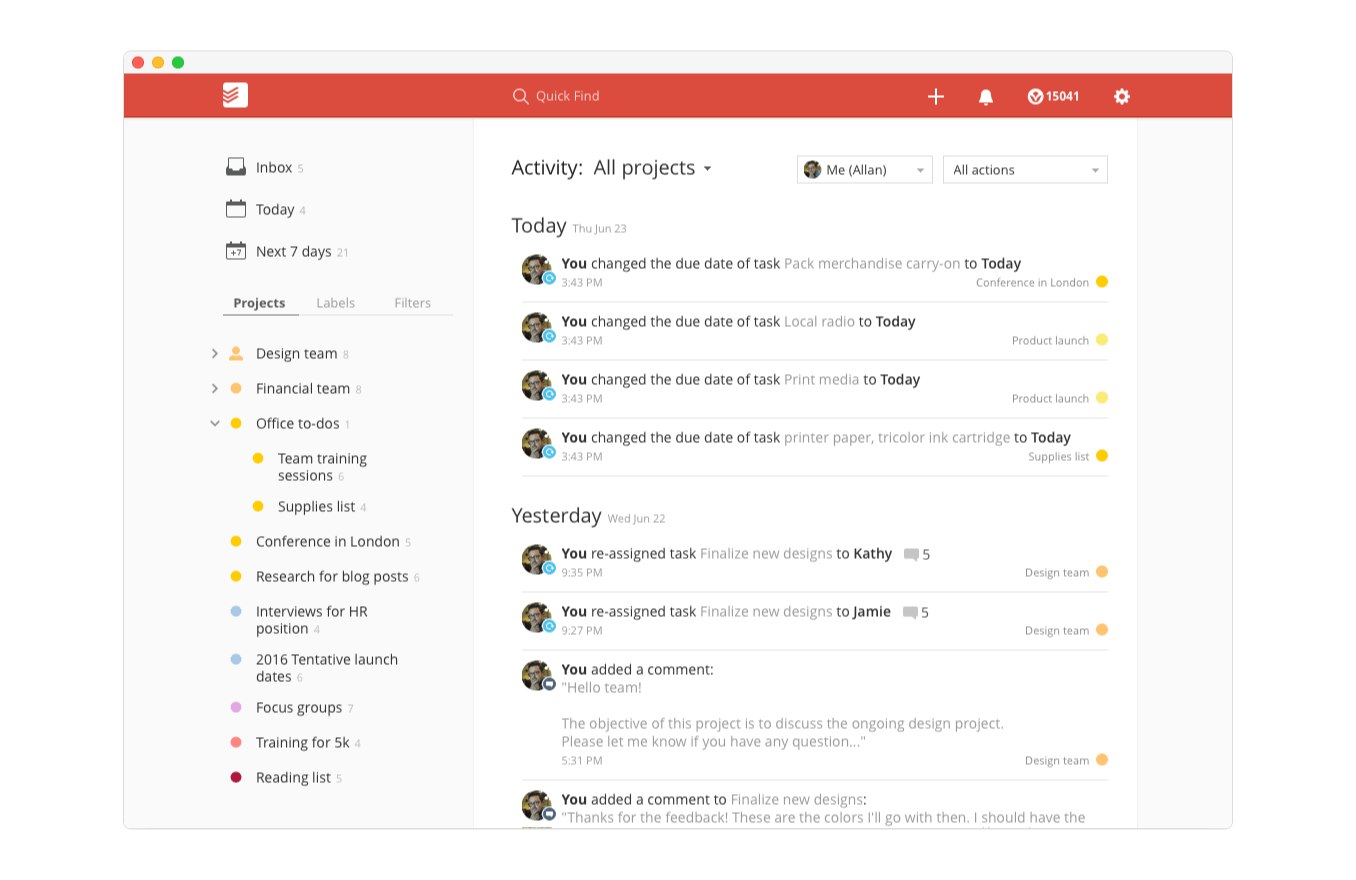Open notifications bell icon
Screen dimensions: 1356x880
click(x=986, y=97)
